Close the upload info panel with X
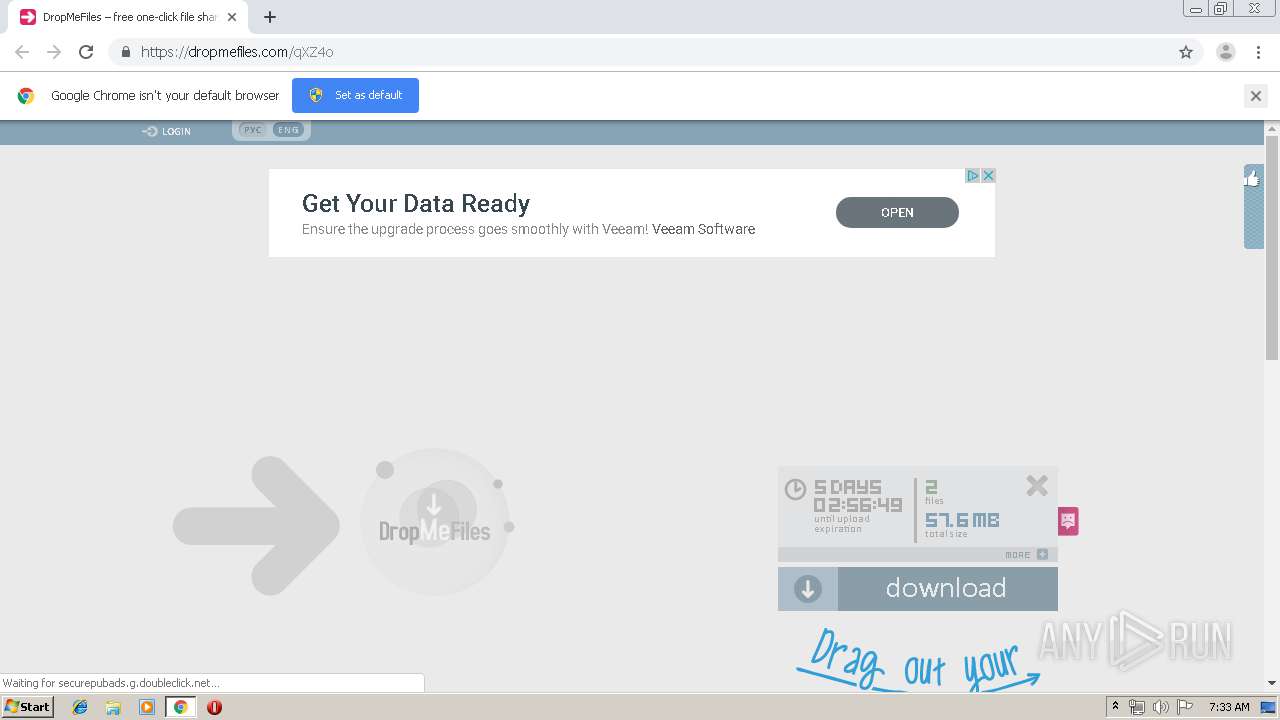Viewport: 1280px width, 720px height. [1037, 486]
